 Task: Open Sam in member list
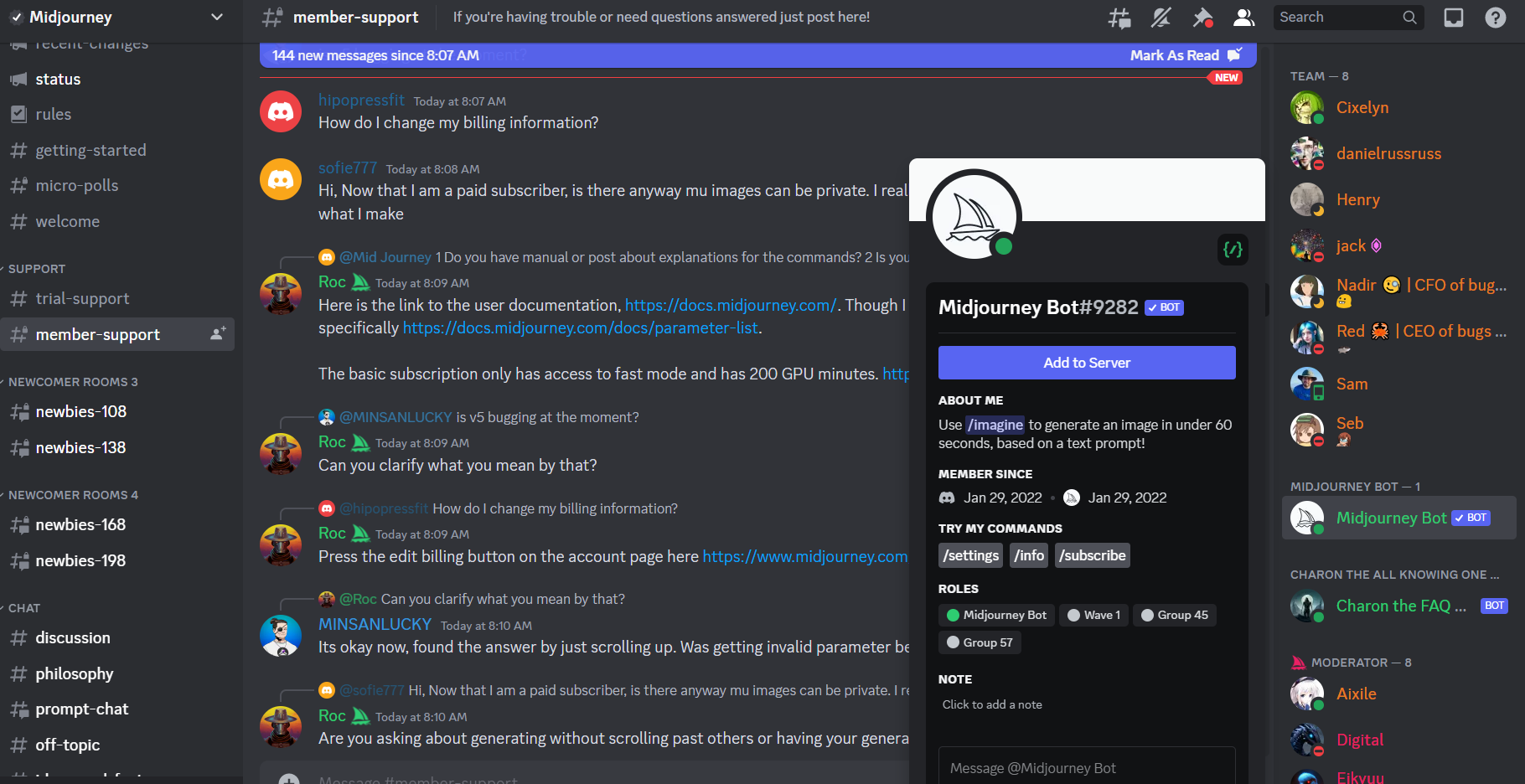[1399, 384]
